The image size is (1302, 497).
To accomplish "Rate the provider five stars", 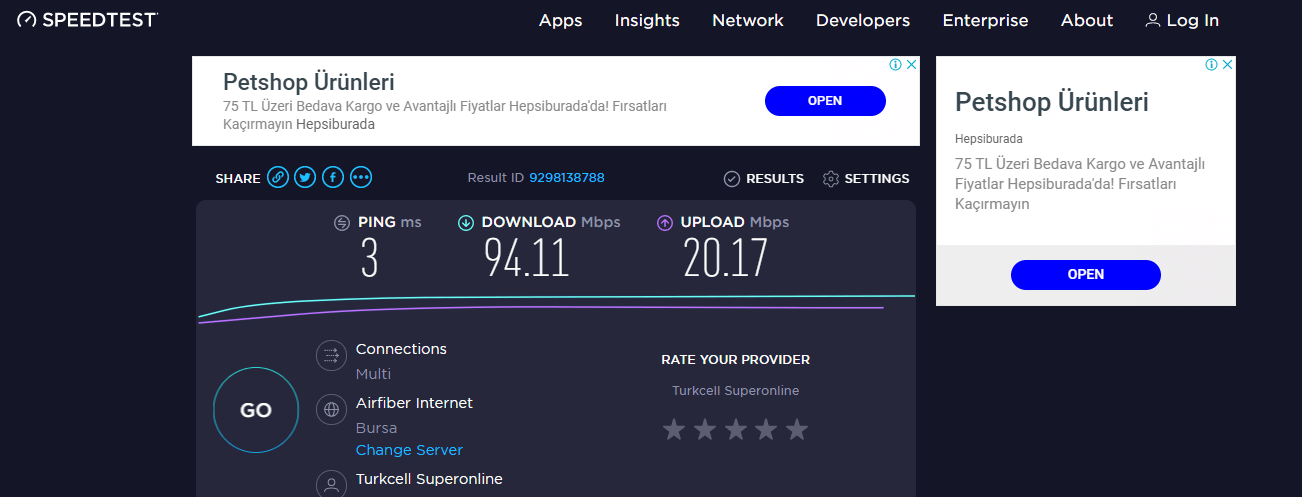I will [796, 430].
